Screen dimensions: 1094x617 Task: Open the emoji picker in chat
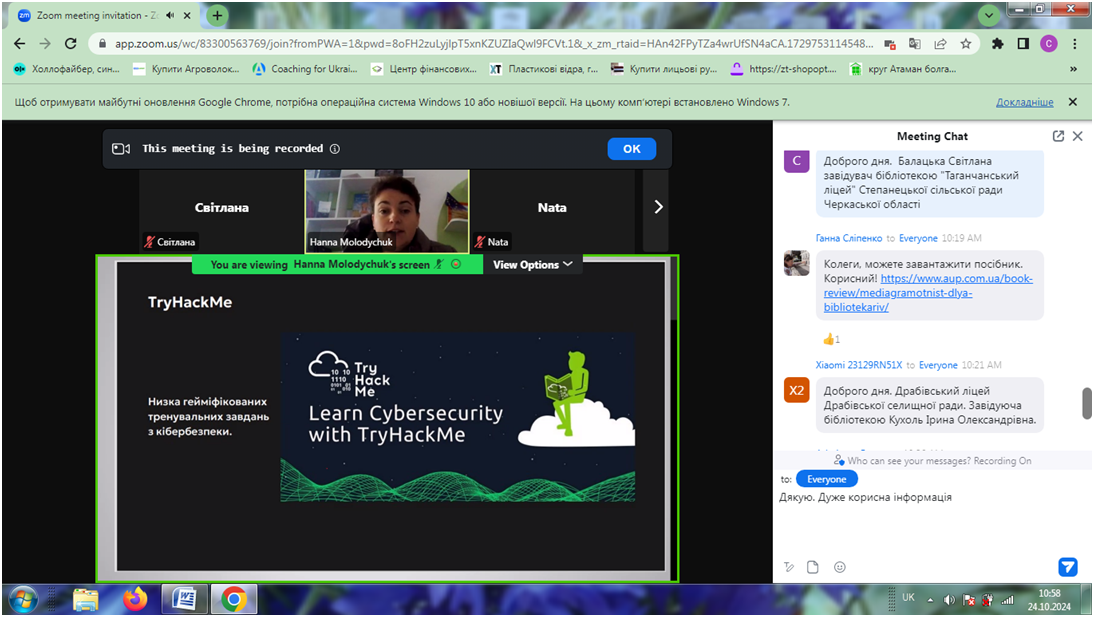(840, 567)
